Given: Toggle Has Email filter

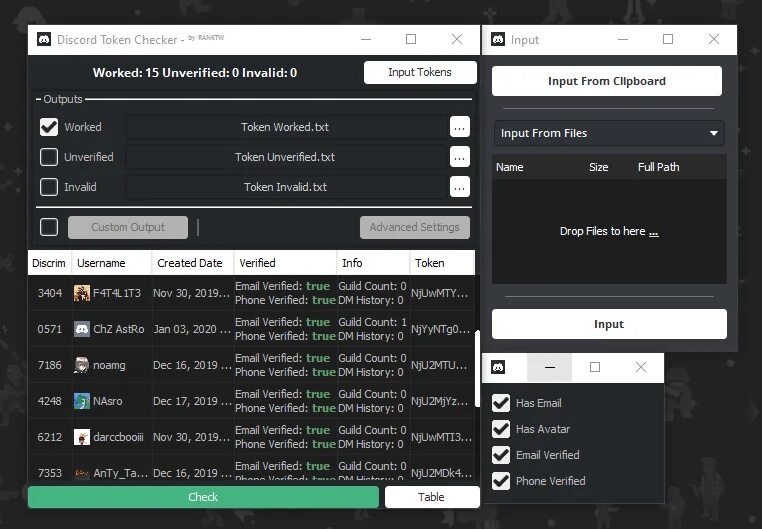Looking at the screenshot, I should [x=501, y=403].
